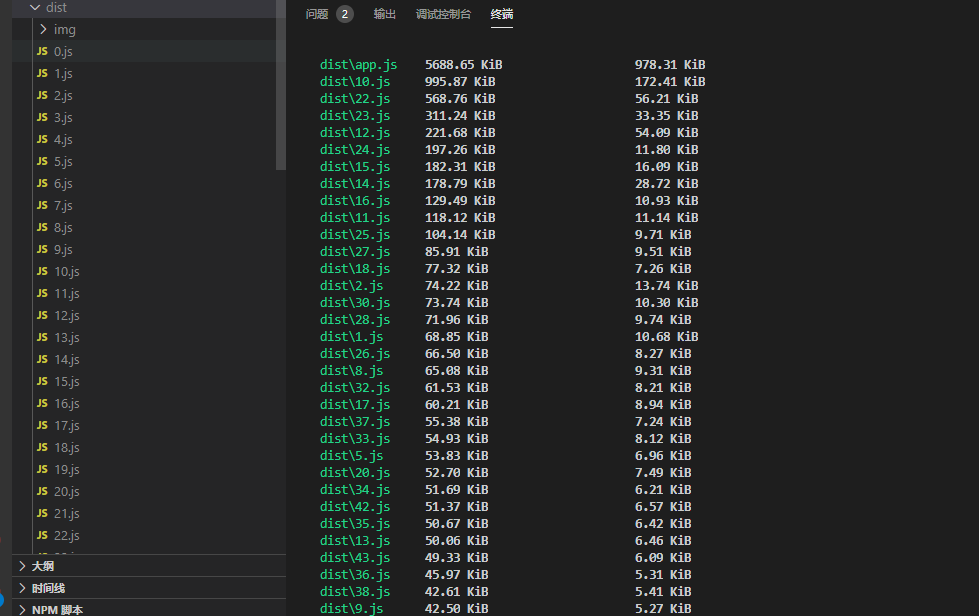979x616 pixels.
Task: Click dist\2.js in terminal output
Action: click(352, 286)
